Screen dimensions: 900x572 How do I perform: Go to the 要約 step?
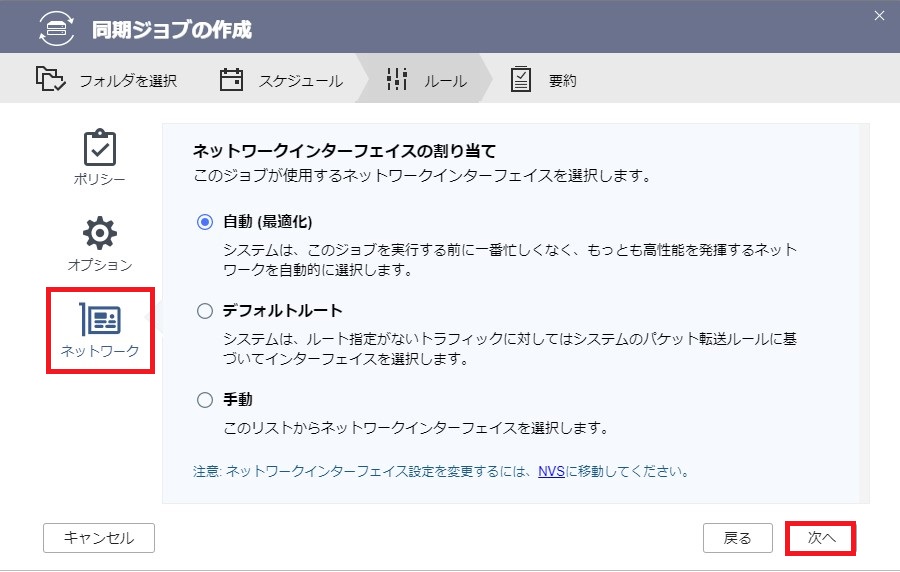pos(544,80)
